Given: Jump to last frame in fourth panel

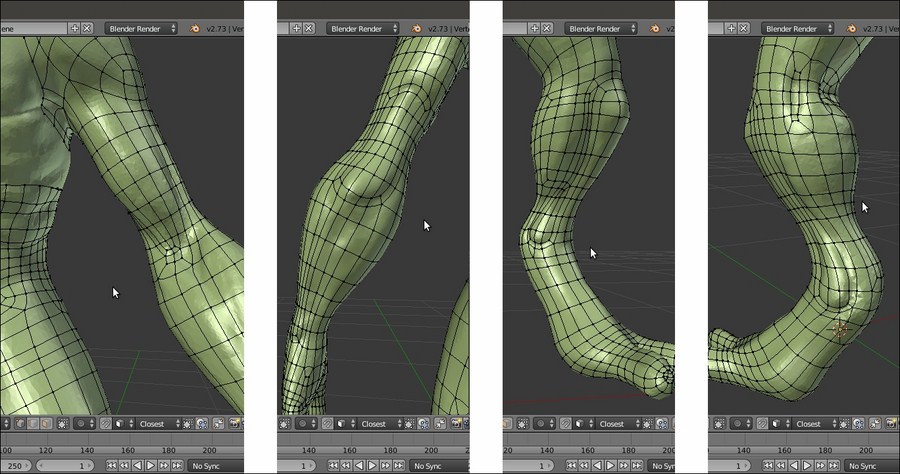Looking at the screenshot, I should pos(833,466).
